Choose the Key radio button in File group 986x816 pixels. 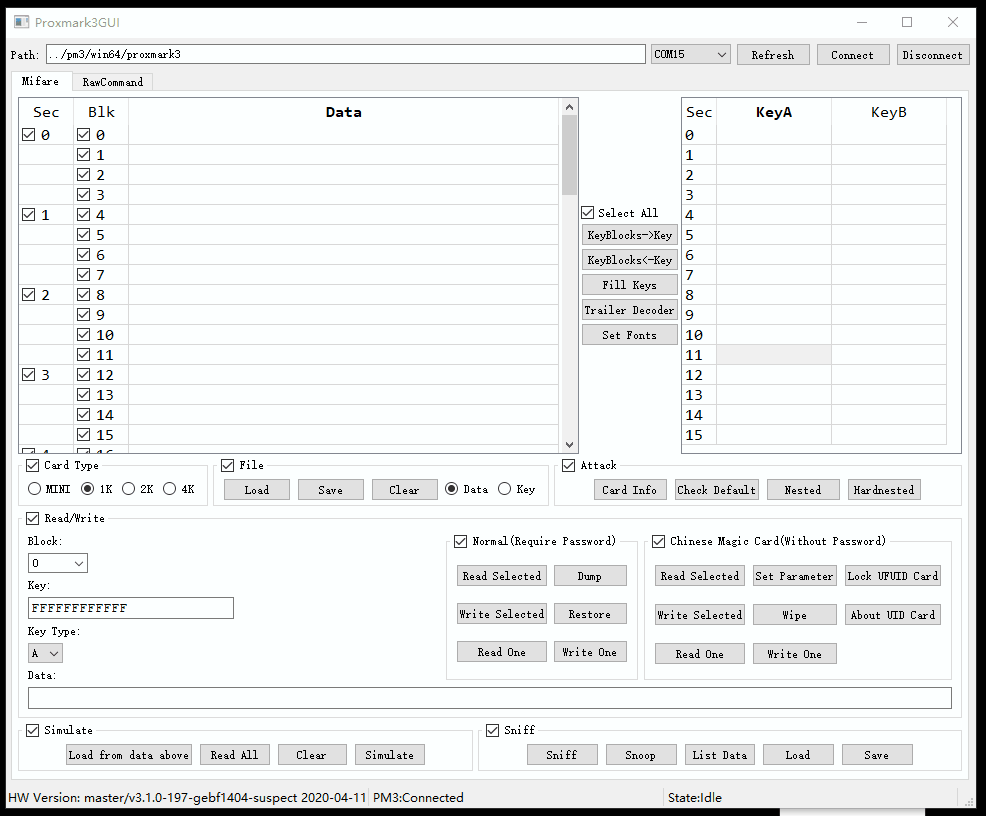pos(504,489)
